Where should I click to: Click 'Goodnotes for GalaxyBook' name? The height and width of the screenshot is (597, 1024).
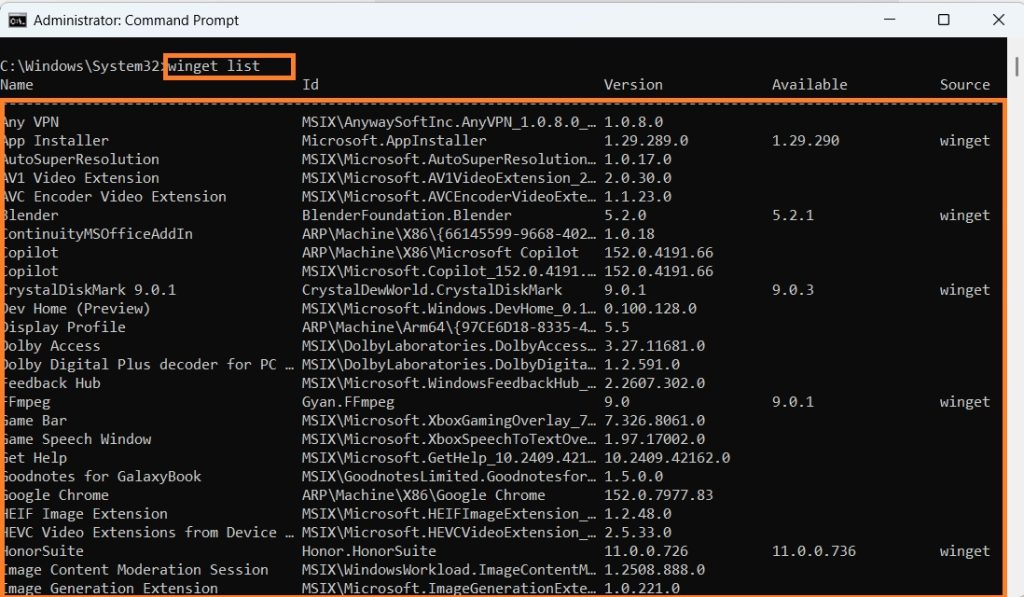(102, 476)
